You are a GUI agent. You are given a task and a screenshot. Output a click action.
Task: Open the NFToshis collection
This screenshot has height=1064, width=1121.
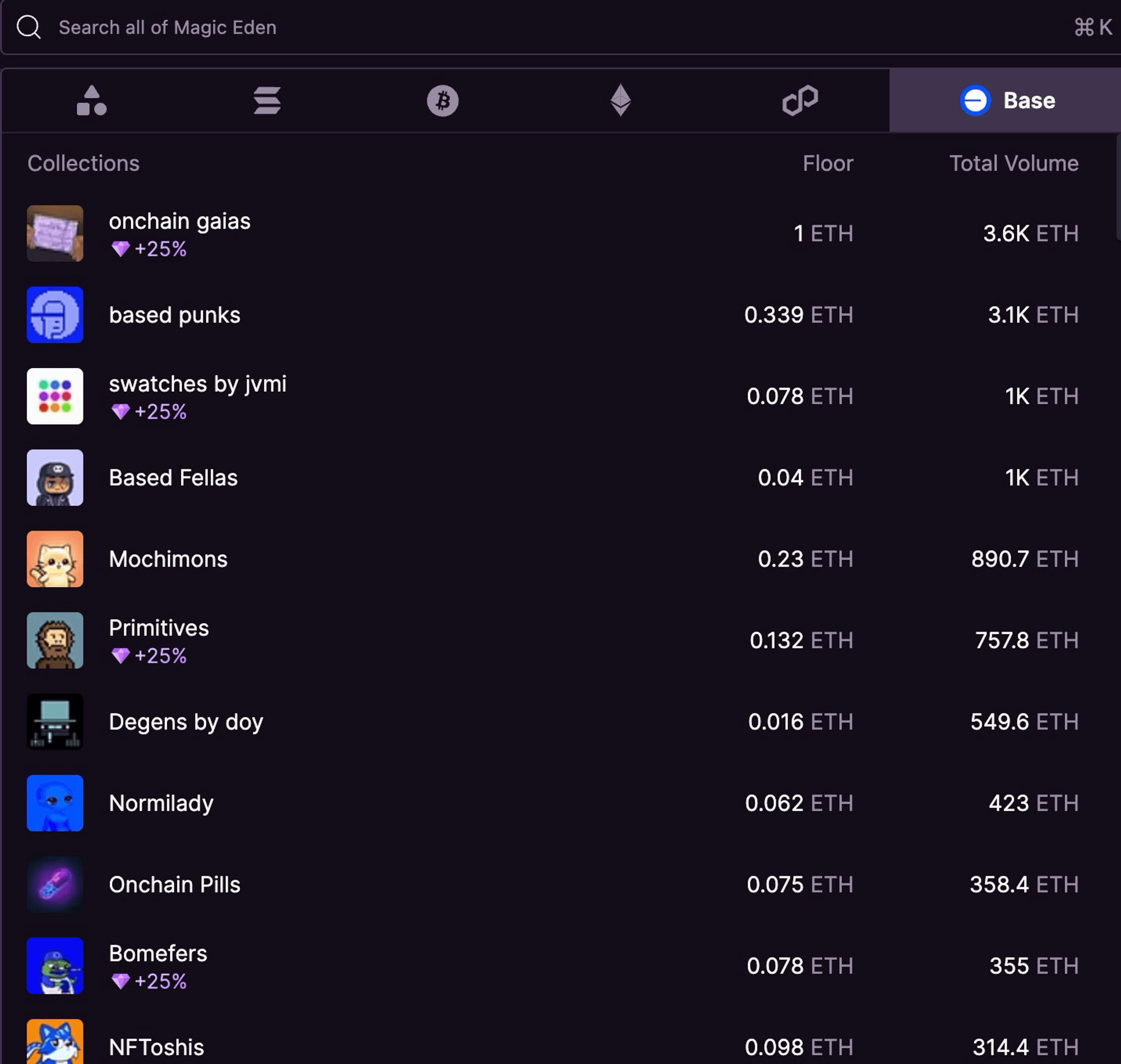(156, 1048)
